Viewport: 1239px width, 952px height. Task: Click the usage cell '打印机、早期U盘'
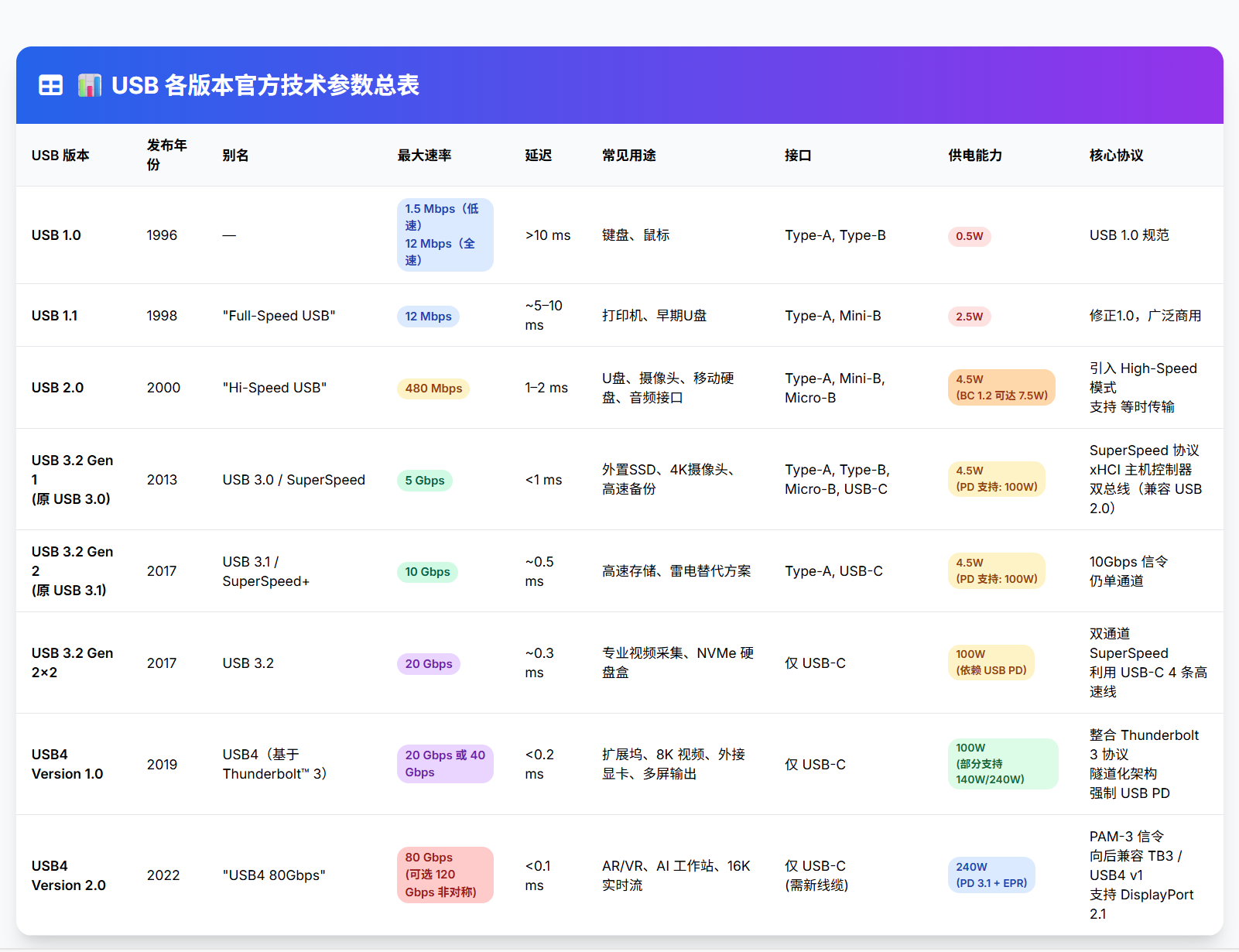654,316
